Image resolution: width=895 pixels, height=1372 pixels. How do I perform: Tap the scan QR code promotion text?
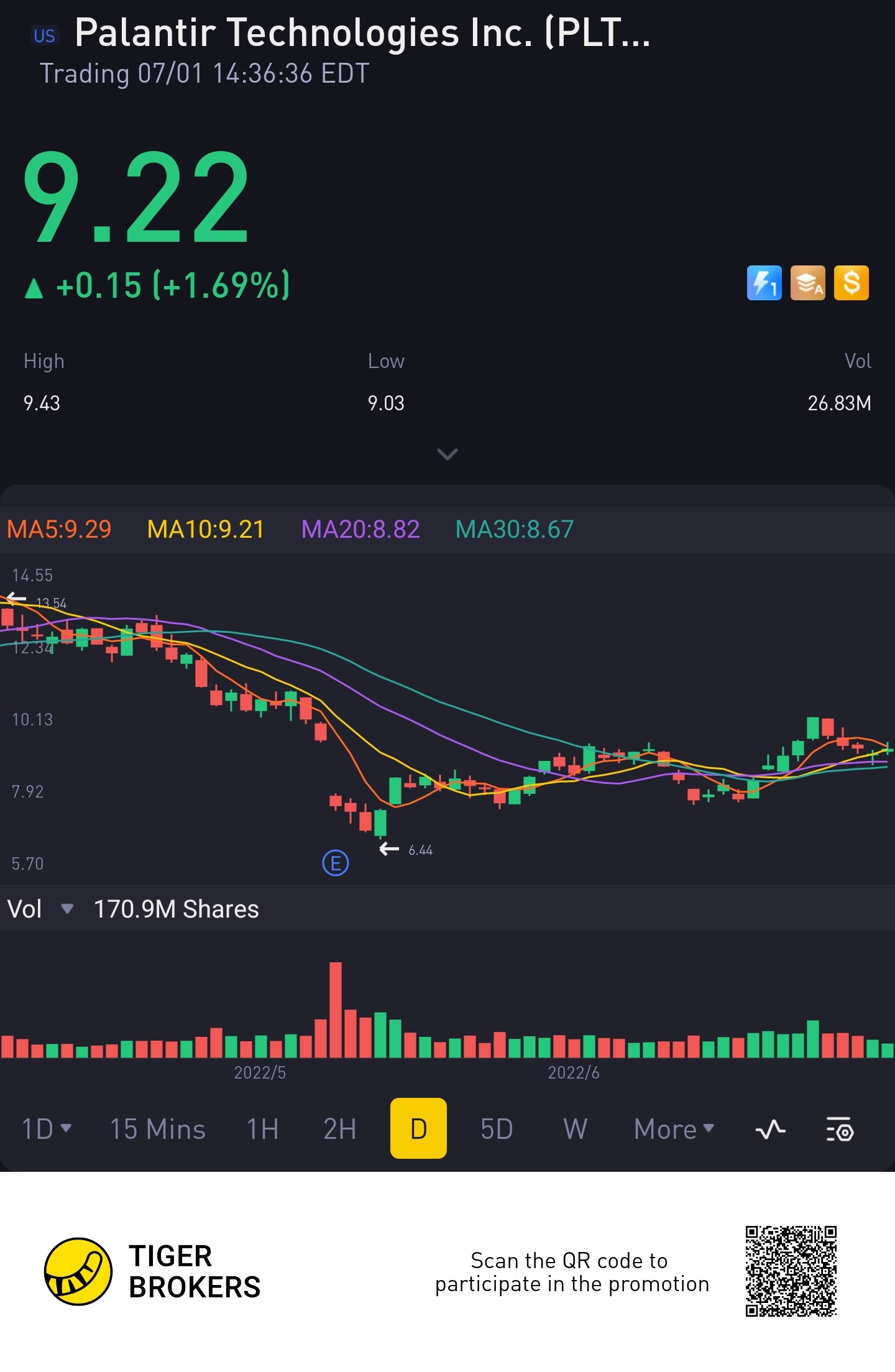pyautogui.click(x=572, y=1272)
